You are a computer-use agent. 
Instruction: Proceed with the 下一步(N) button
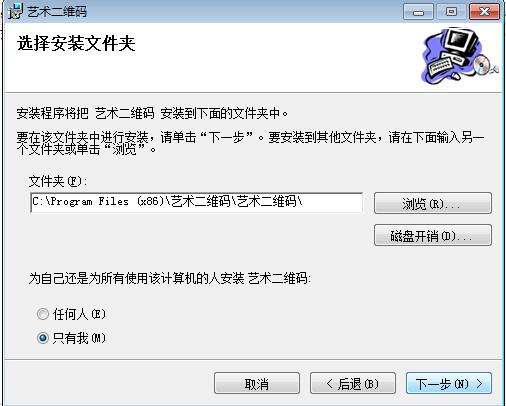449,383
